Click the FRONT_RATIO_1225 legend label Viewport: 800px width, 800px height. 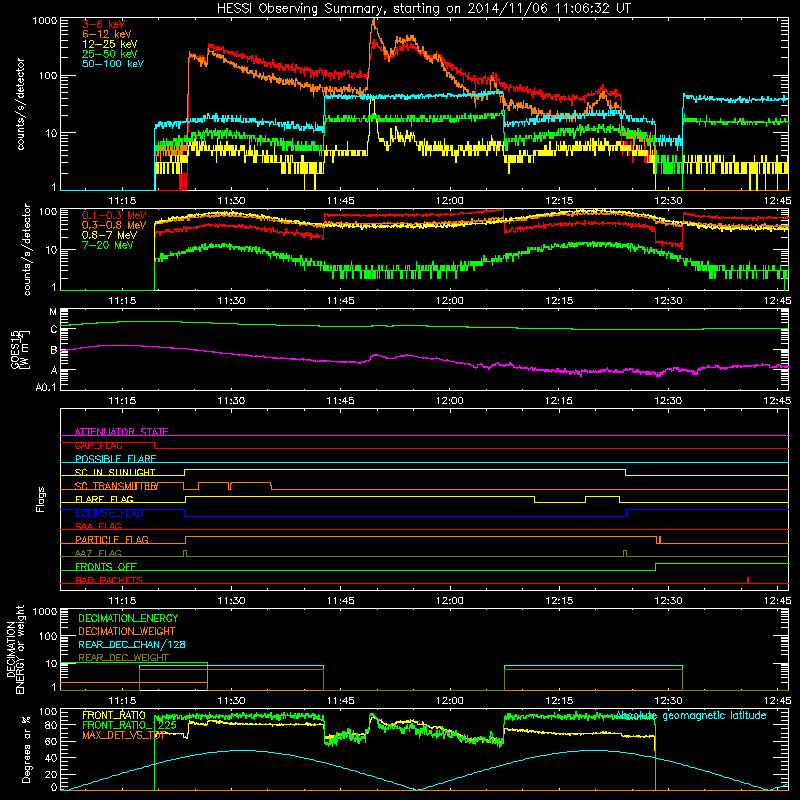click(129, 725)
